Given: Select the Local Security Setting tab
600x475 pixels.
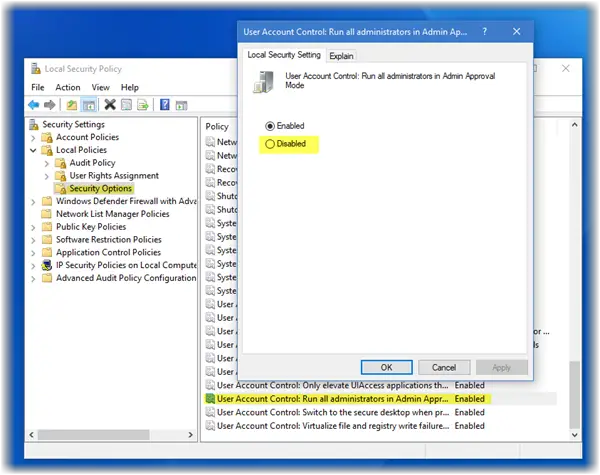Looking at the screenshot, I should tap(284, 55).
